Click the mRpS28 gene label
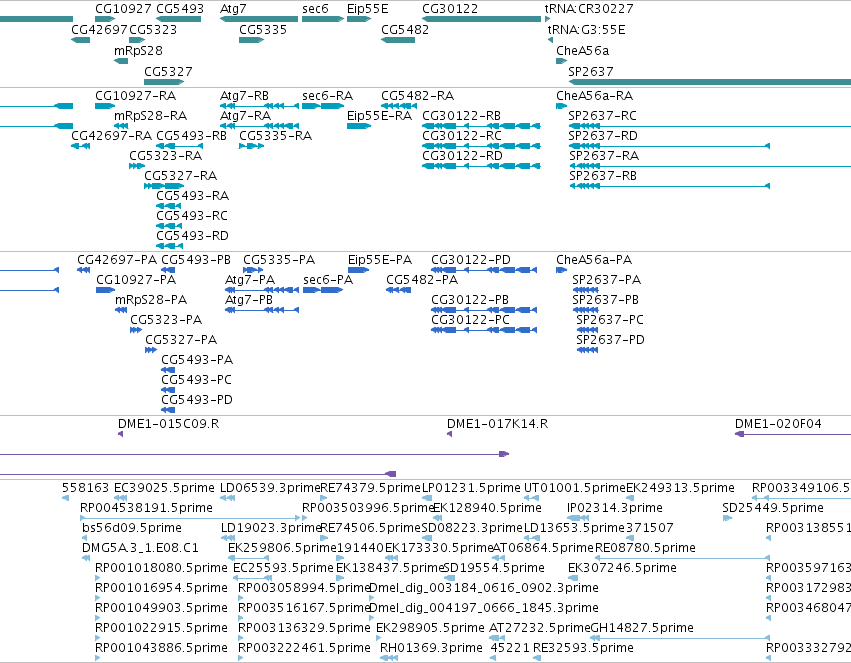851x663 pixels. 138,50
